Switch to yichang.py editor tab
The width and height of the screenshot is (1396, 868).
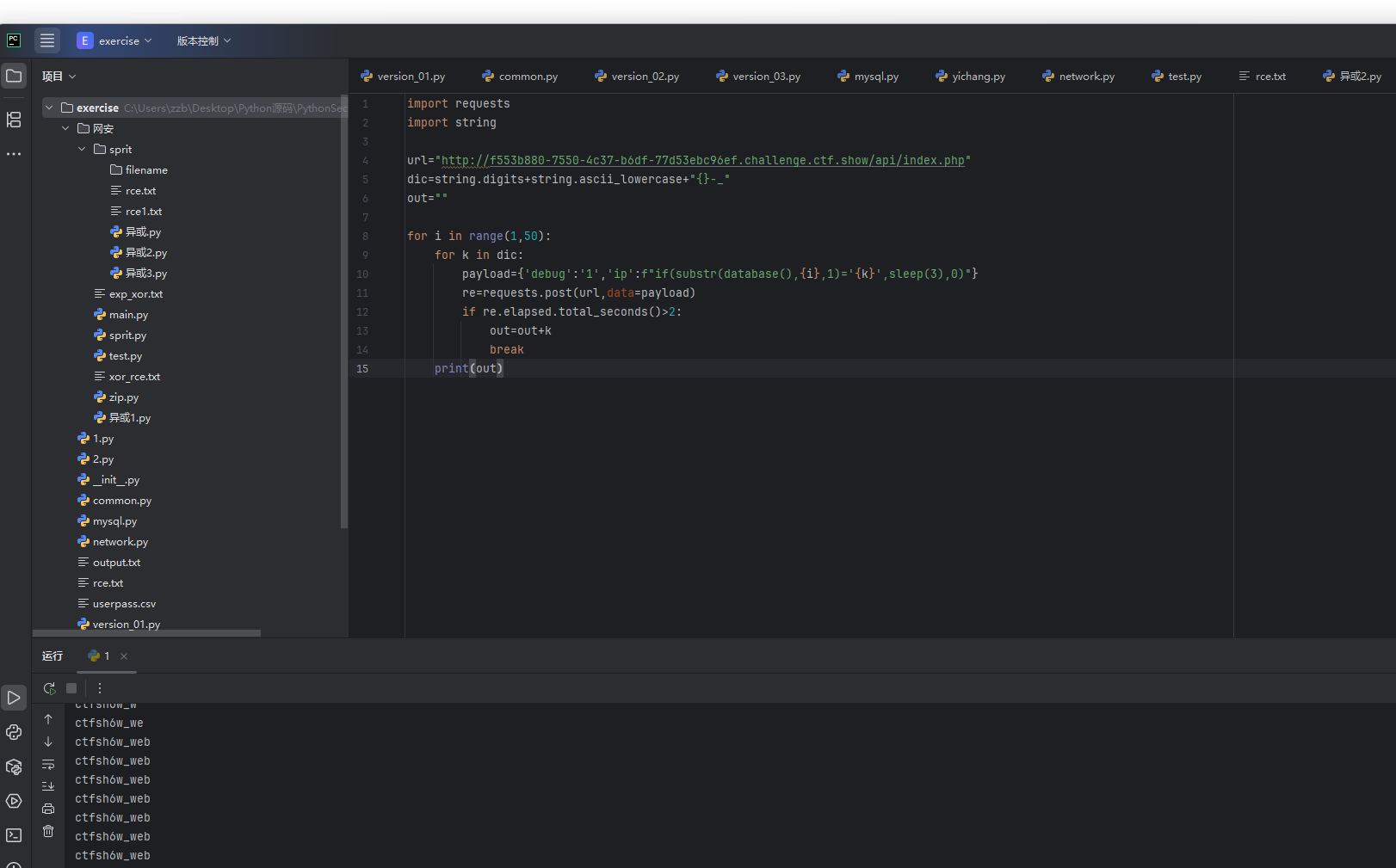(x=971, y=77)
